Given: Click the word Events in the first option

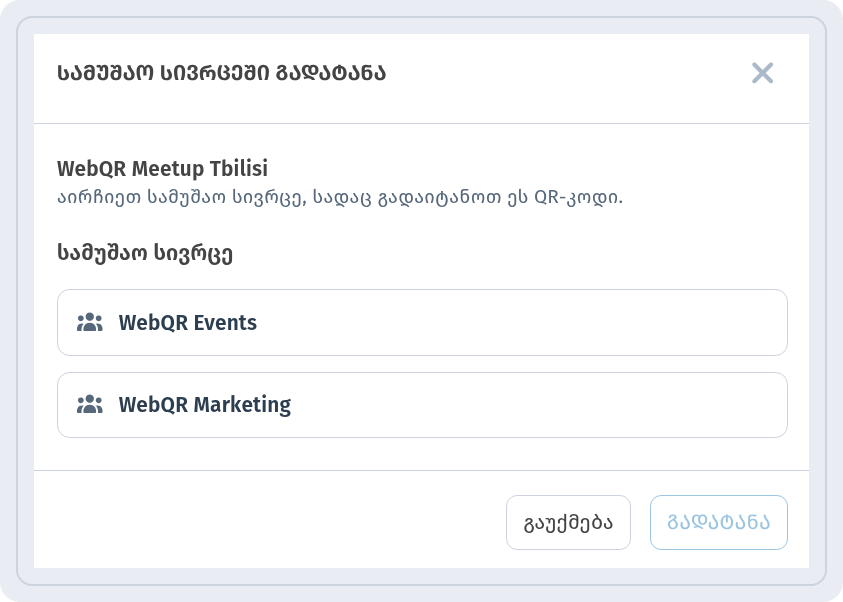Looking at the screenshot, I should [225, 322].
